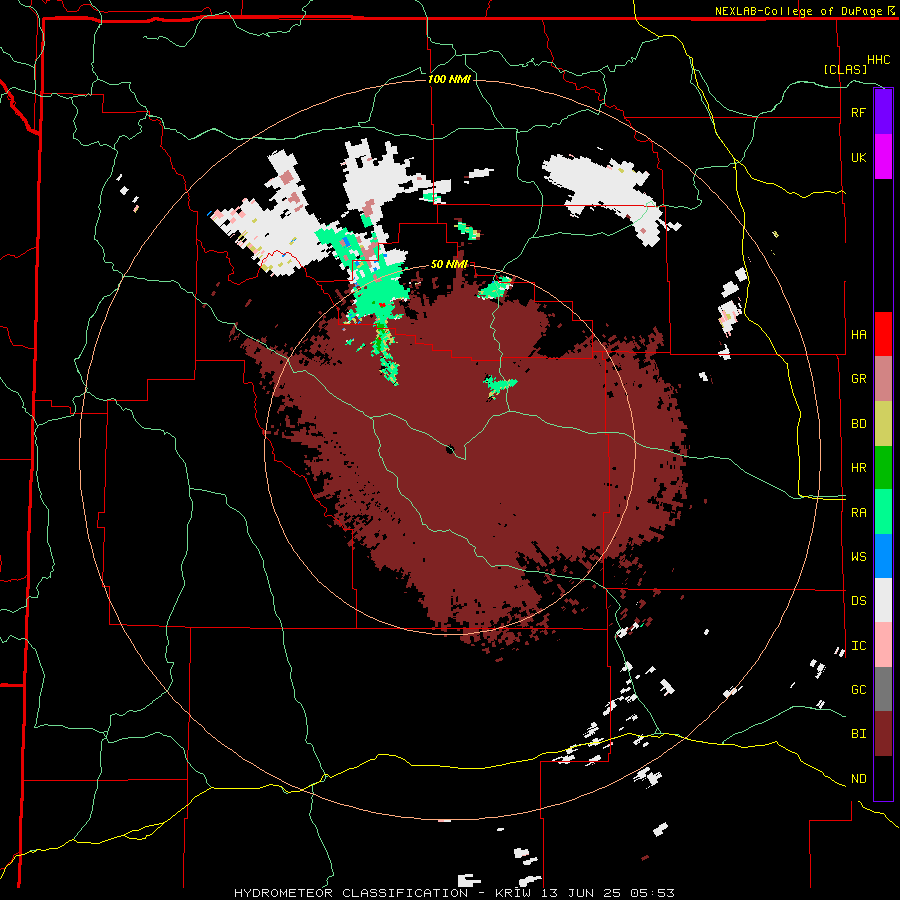Click the ND black legend swatch
Viewport: 900px width, 900px height.
point(883,778)
